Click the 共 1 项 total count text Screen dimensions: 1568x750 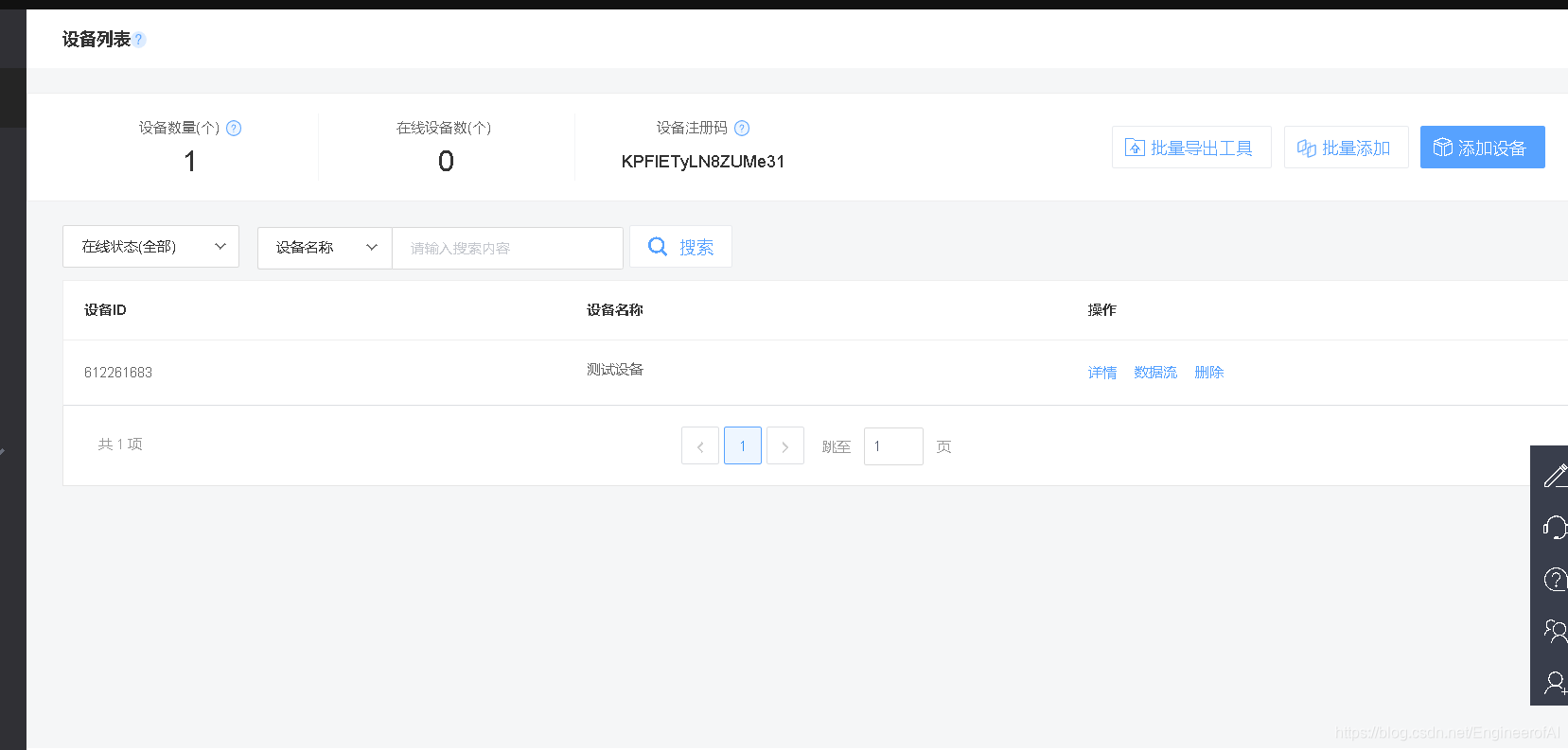(120, 445)
